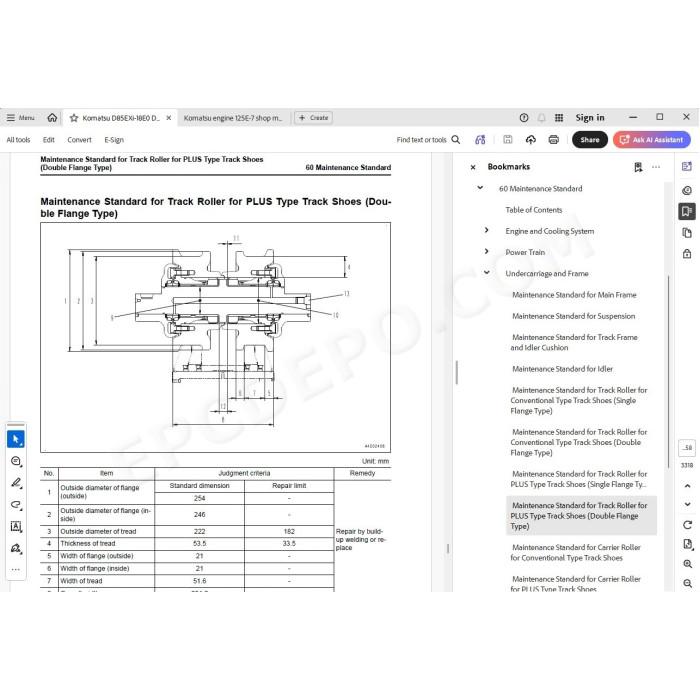Open more tools ellipsis in left toolbar
Viewport: 700px width, 700px height.
coord(16,570)
